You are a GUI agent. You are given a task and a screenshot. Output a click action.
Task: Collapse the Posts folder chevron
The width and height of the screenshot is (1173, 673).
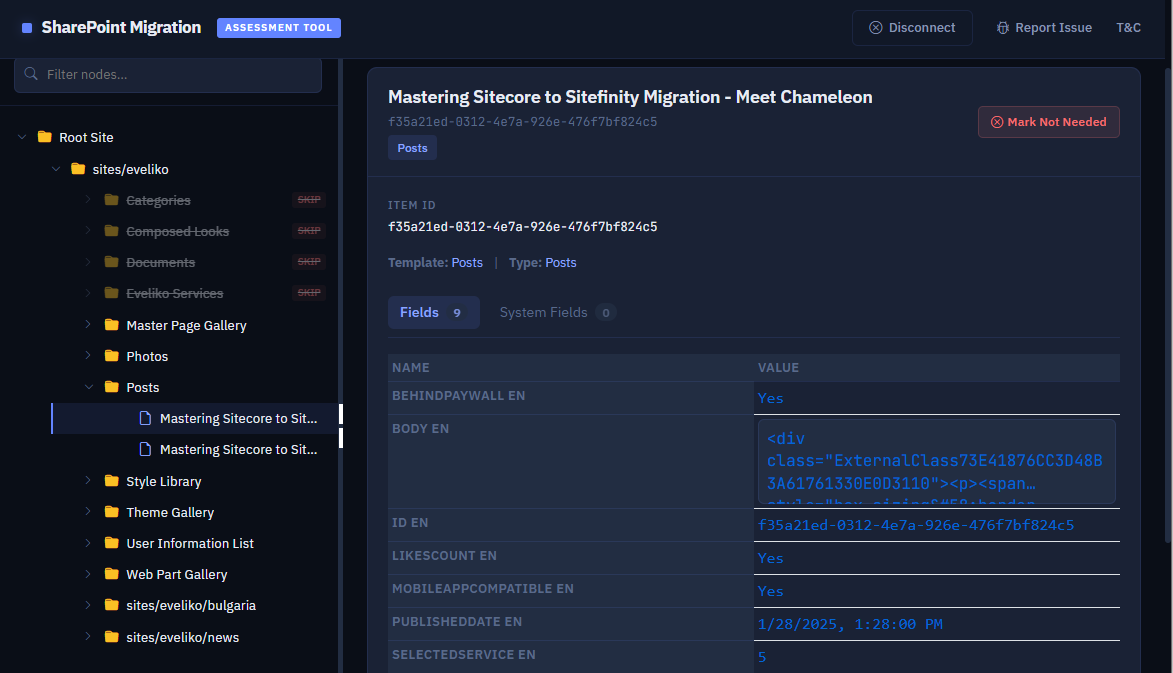point(88,387)
